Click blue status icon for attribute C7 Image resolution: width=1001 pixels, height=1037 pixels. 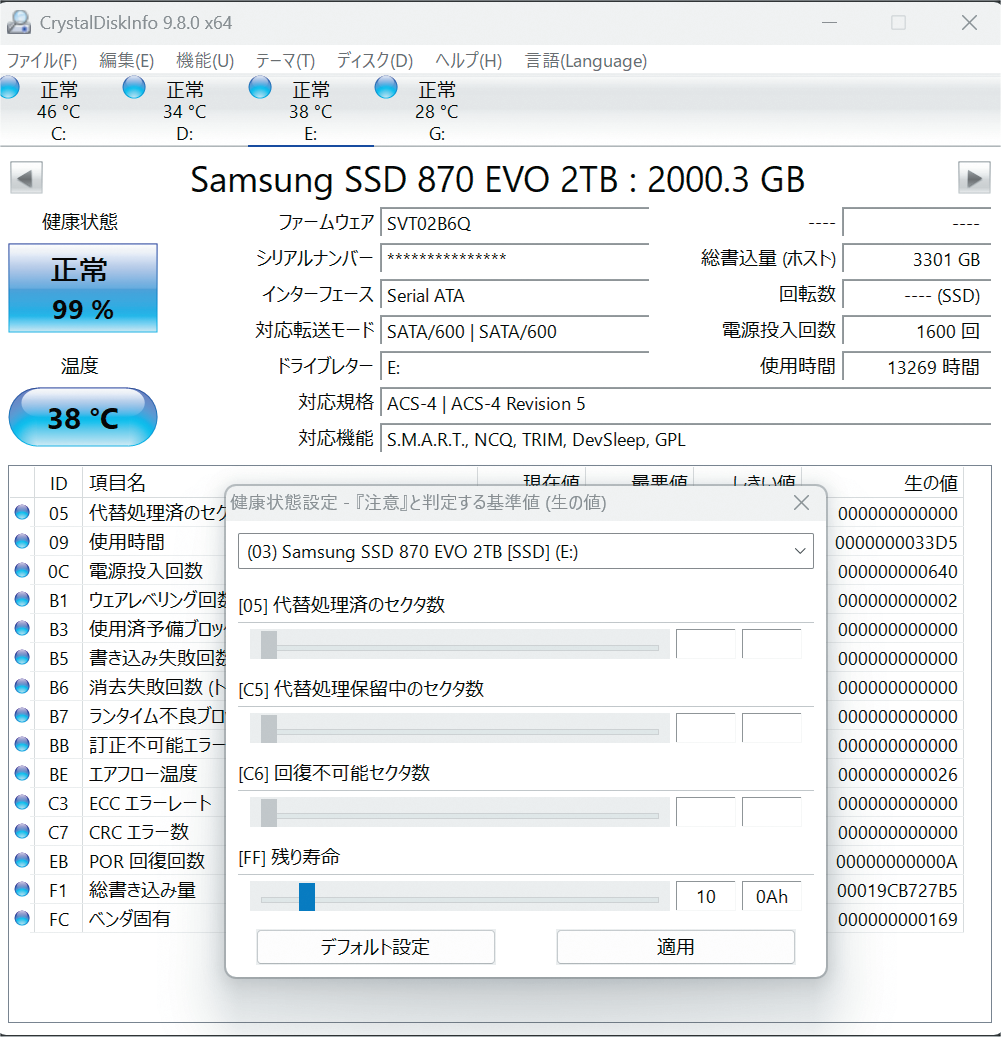(x=22, y=831)
